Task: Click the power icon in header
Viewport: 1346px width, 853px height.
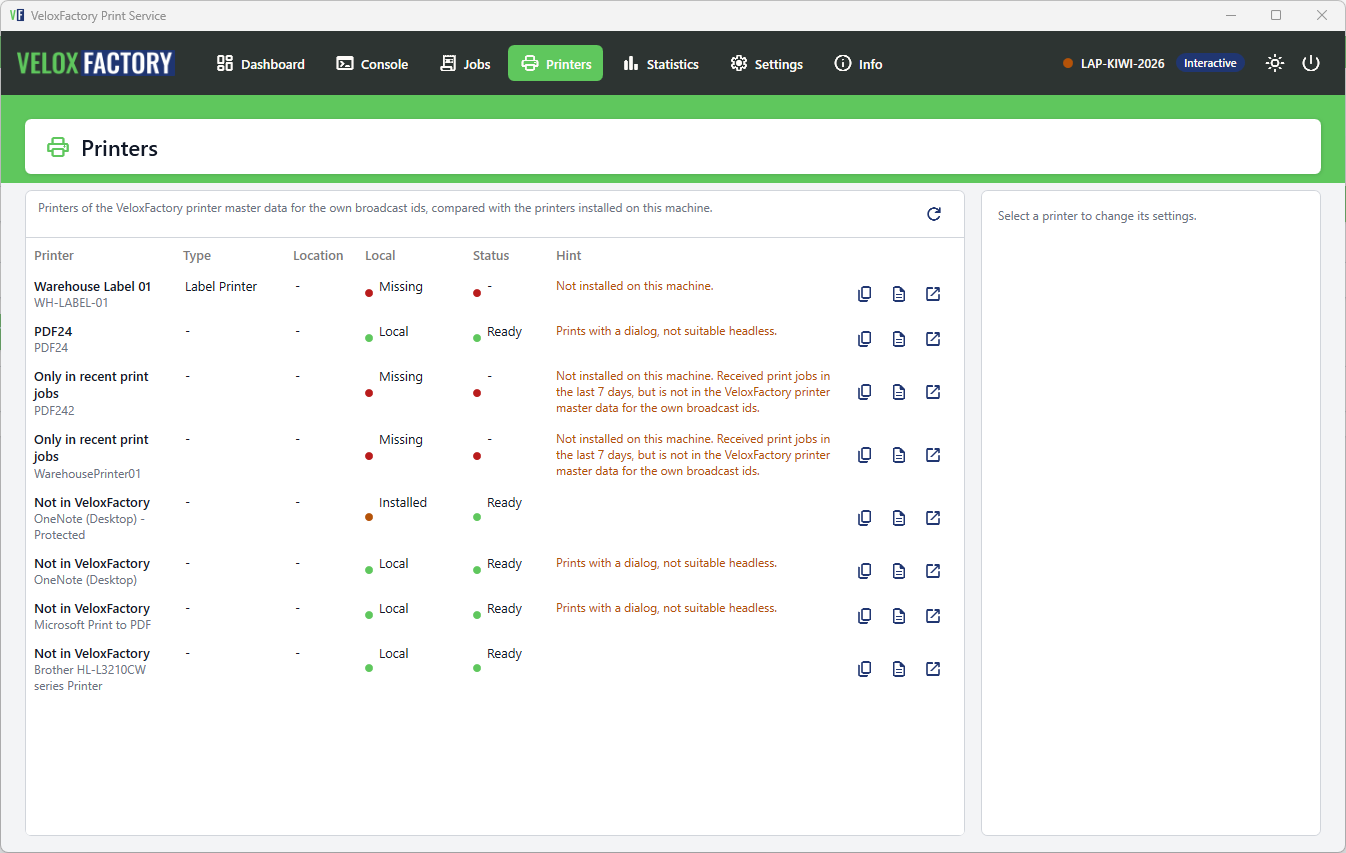Action: [x=1311, y=63]
